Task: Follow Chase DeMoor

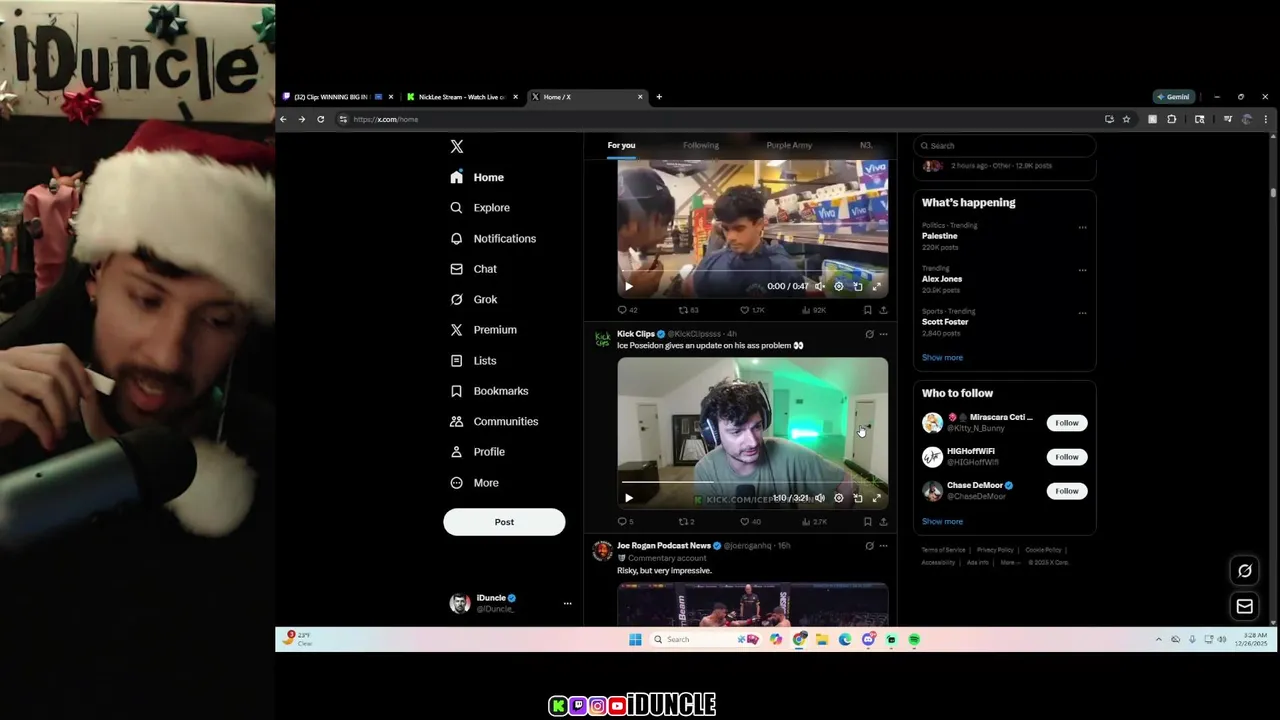Action: coord(1067,491)
